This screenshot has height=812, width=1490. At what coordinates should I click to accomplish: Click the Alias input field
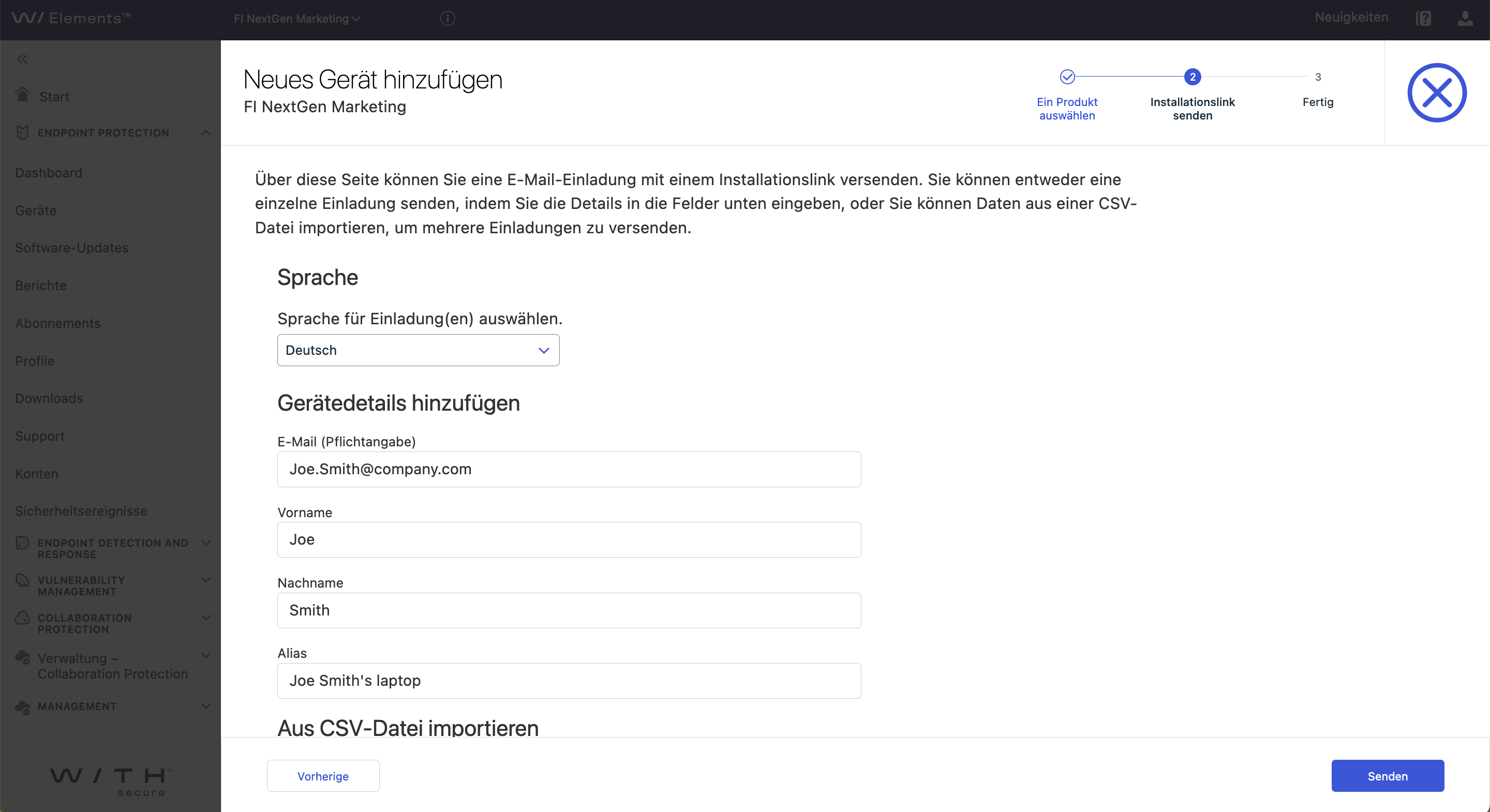[x=569, y=681]
